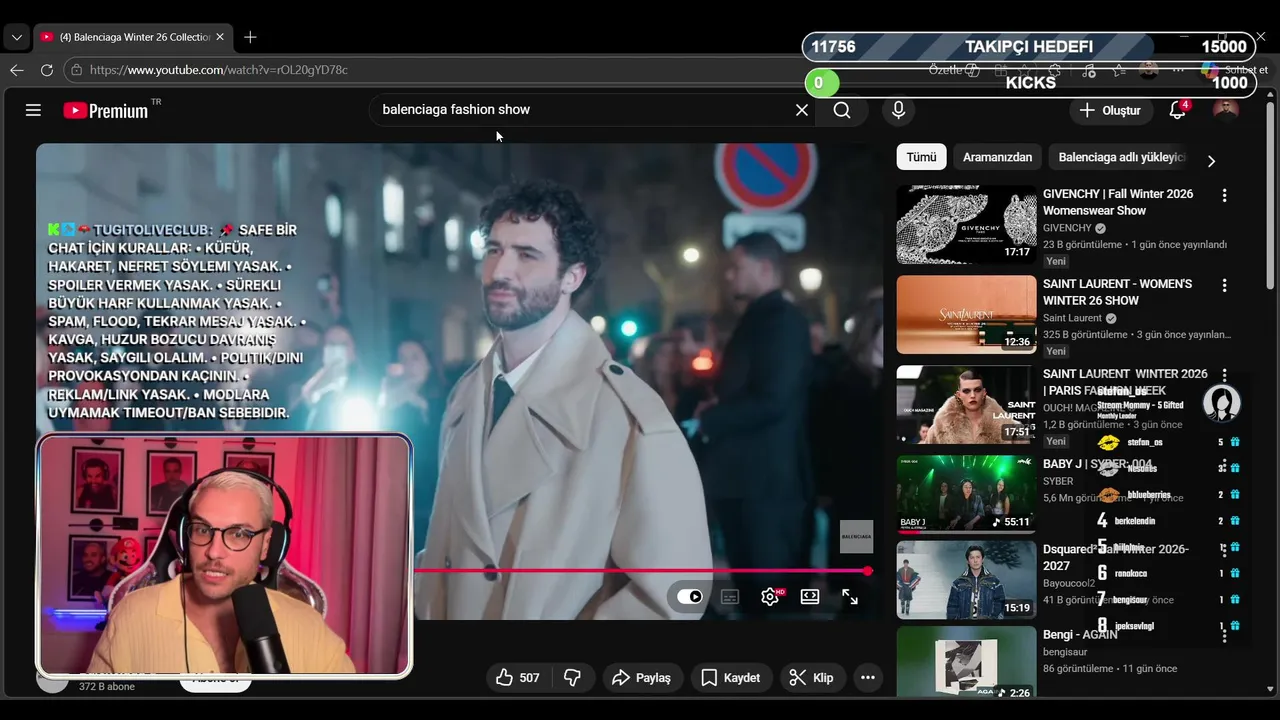
Task: Toggle subtitles captions button in player
Action: [730, 597]
